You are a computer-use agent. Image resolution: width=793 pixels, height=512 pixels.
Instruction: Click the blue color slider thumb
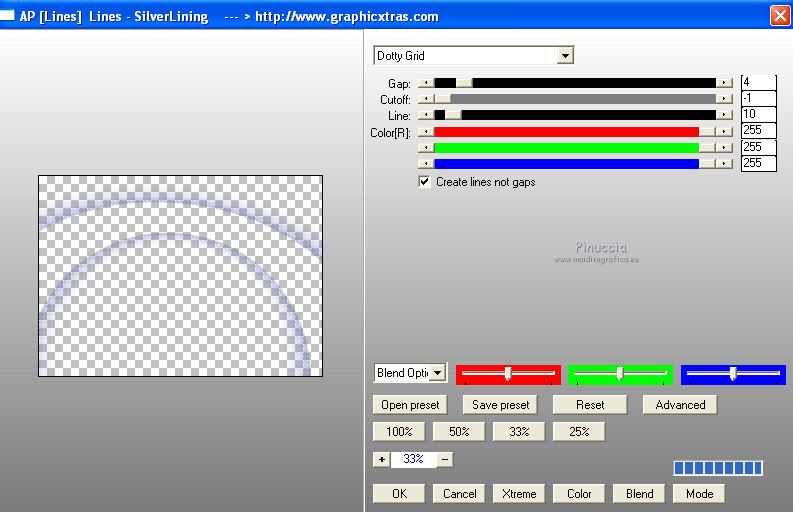708,164
